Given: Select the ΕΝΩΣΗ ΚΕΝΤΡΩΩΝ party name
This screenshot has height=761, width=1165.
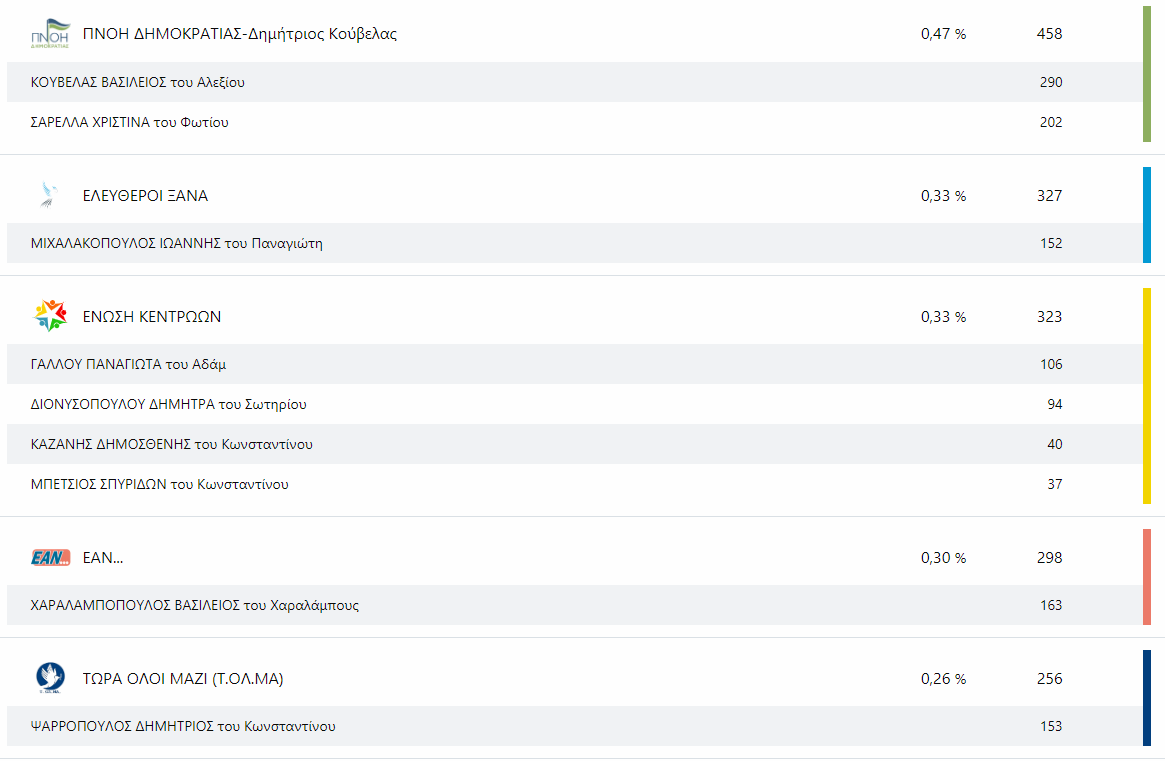Looking at the screenshot, I should [x=152, y=317].
